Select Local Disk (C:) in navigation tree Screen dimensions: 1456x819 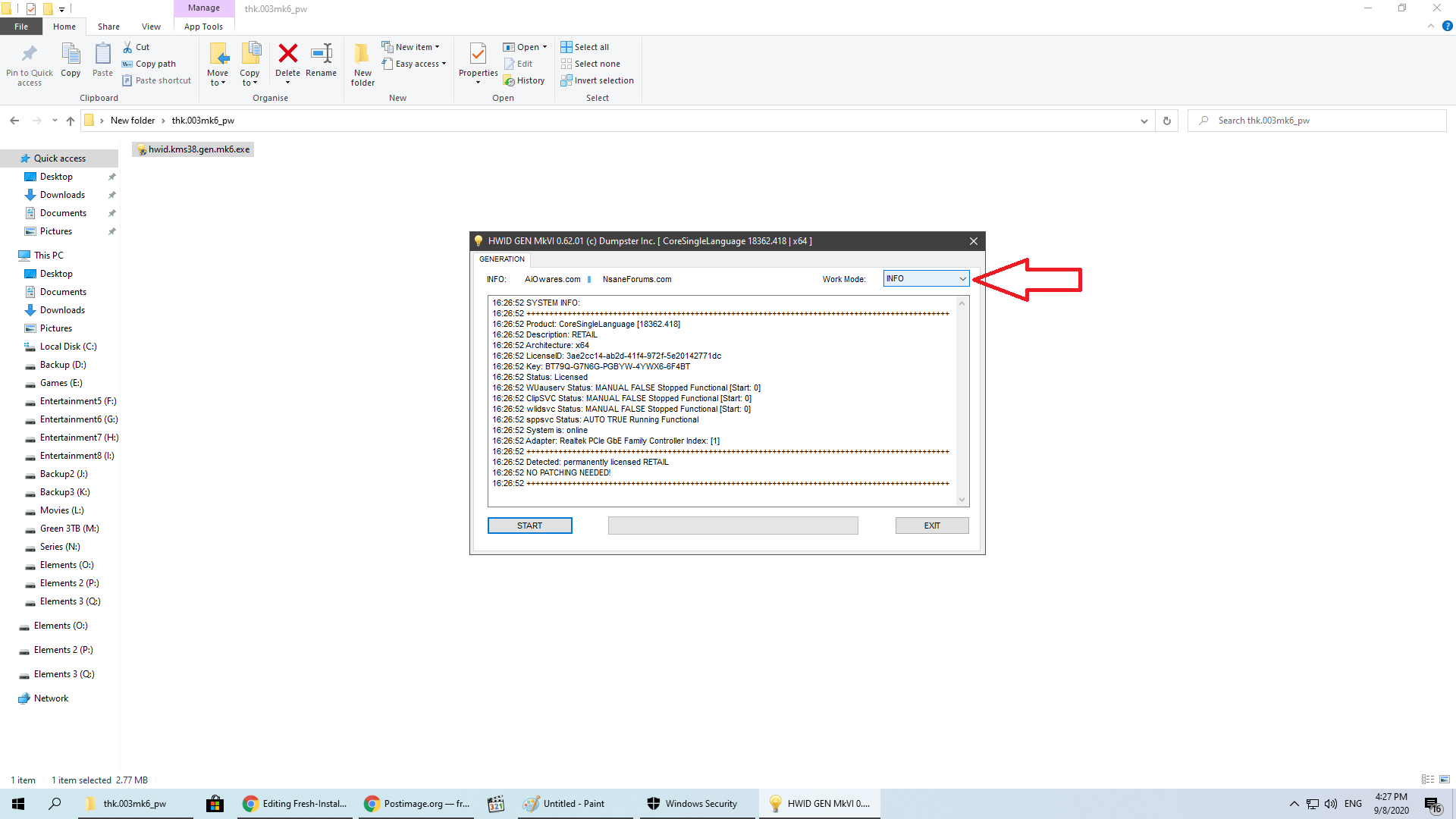tap(68, 347)
